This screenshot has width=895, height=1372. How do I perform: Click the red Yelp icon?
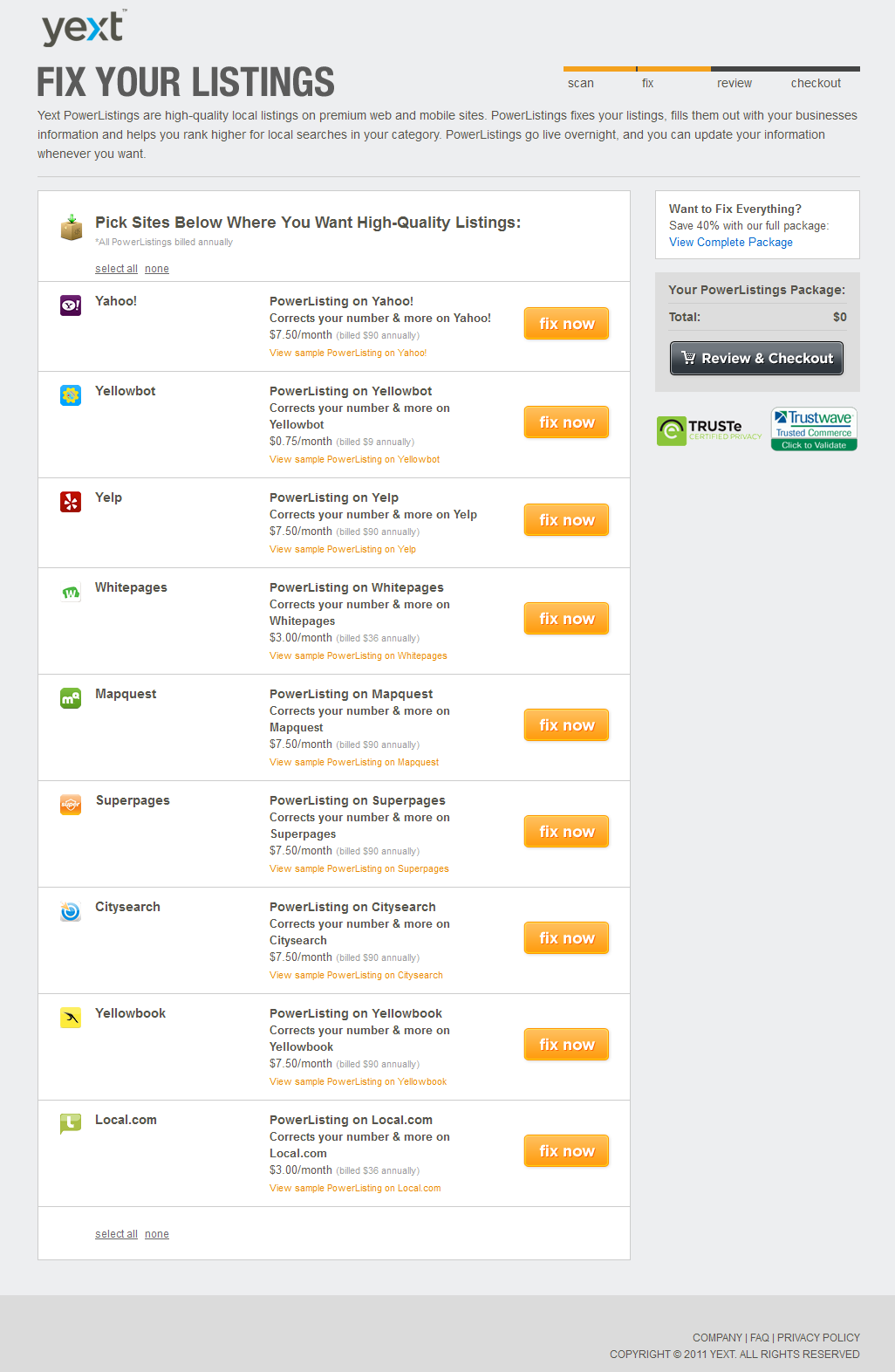pyautogui.click(x=71, y=502)
